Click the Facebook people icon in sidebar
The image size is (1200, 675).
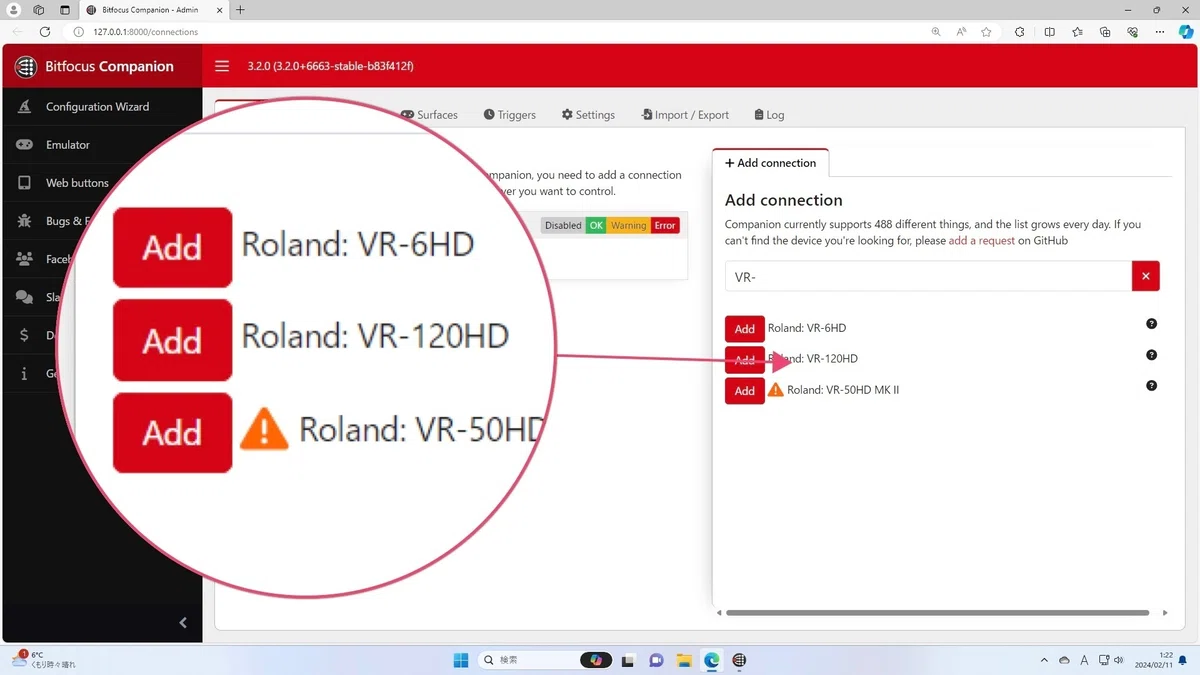tap(24, 259)
